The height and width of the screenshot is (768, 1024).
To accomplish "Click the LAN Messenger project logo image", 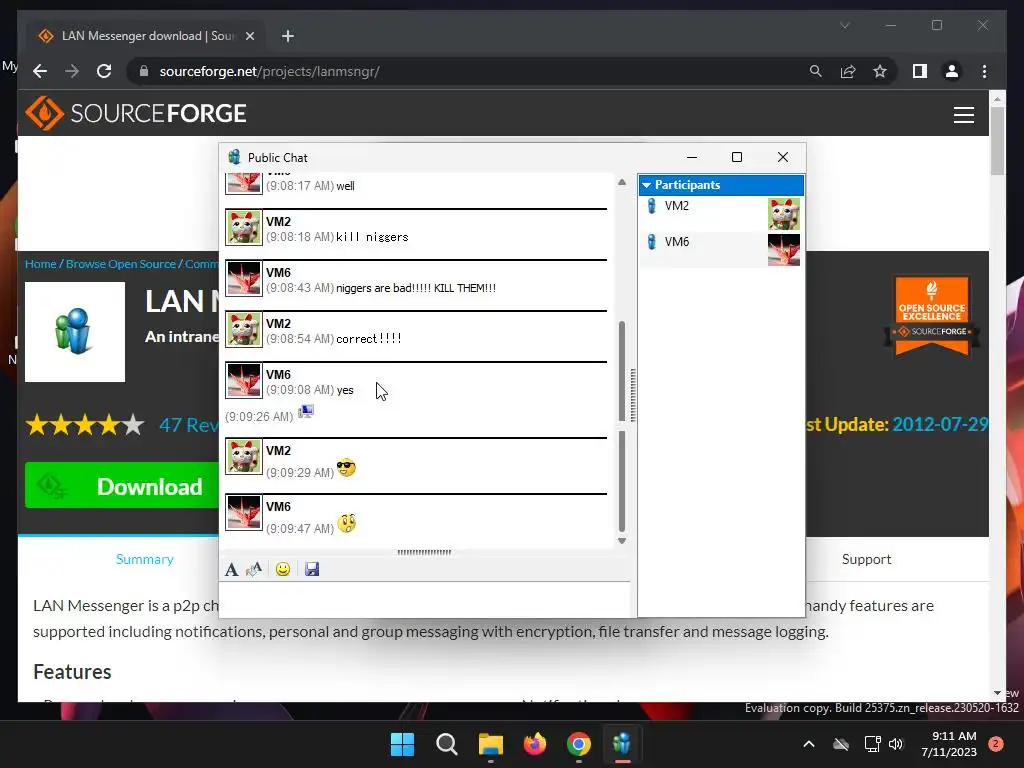I will [x=74, y=332].
